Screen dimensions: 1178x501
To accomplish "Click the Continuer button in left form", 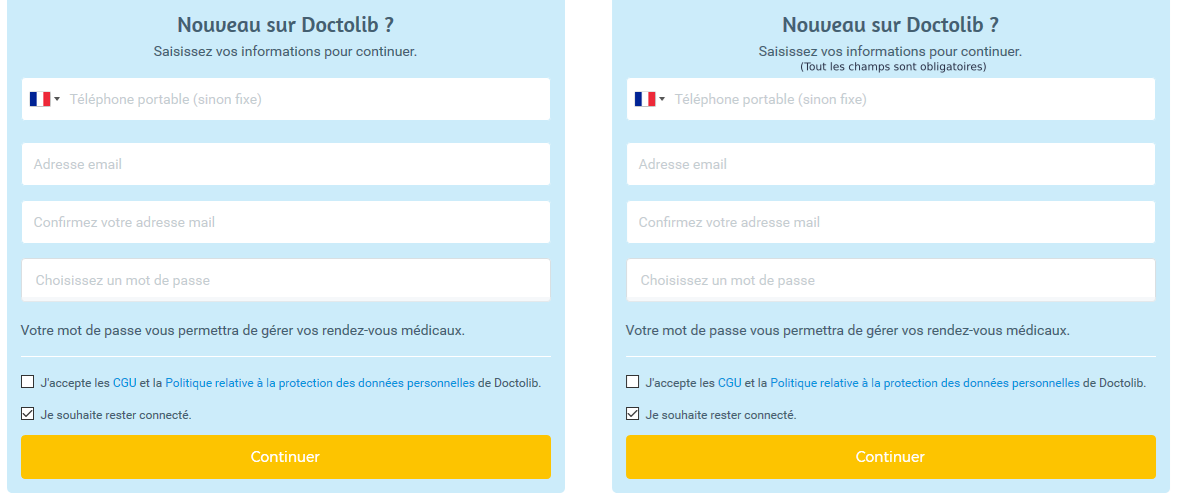I will click(285, 457).
